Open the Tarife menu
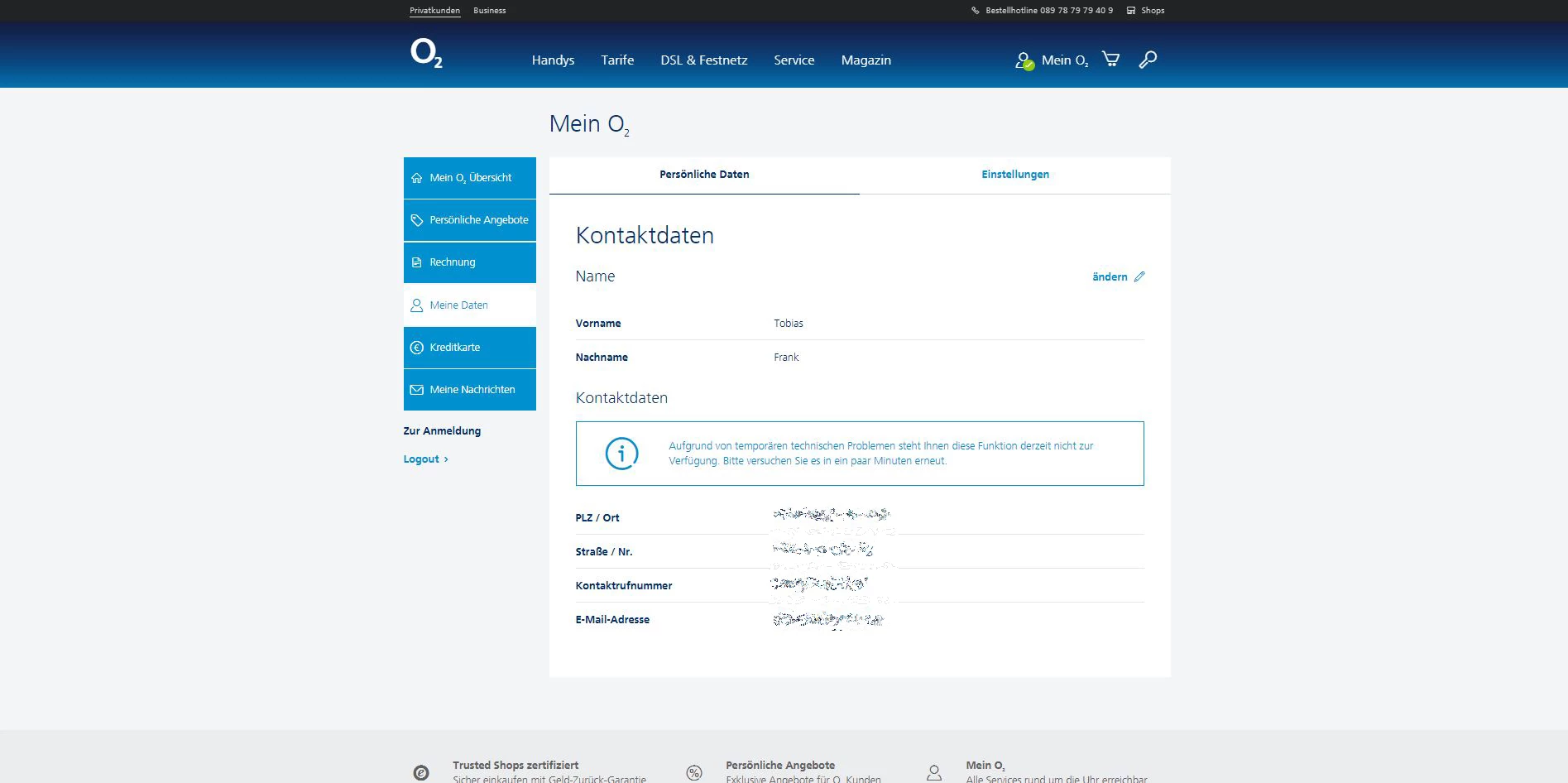This screenshot has width=1568, height=783. click(x=617, y=60)
